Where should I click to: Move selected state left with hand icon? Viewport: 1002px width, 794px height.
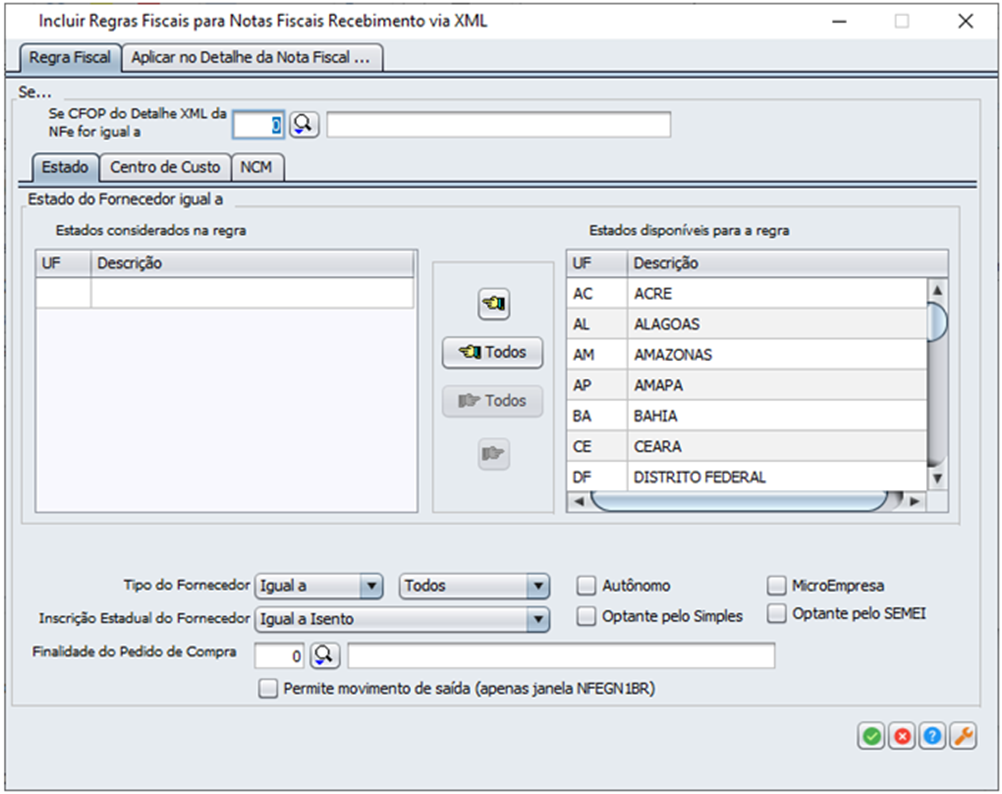point(493,305)
